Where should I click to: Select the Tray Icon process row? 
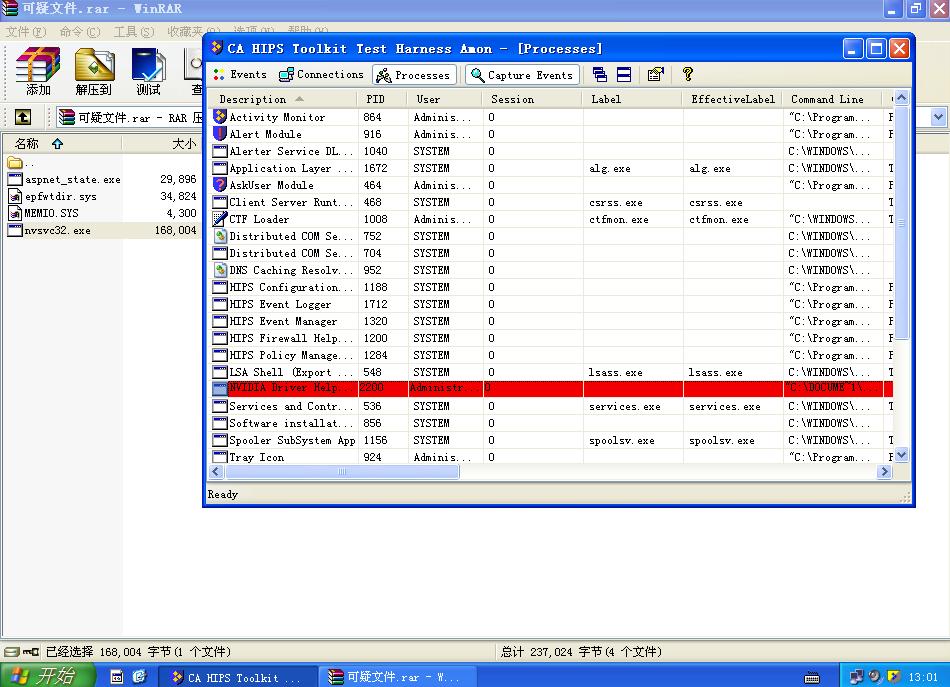[552, 456]
